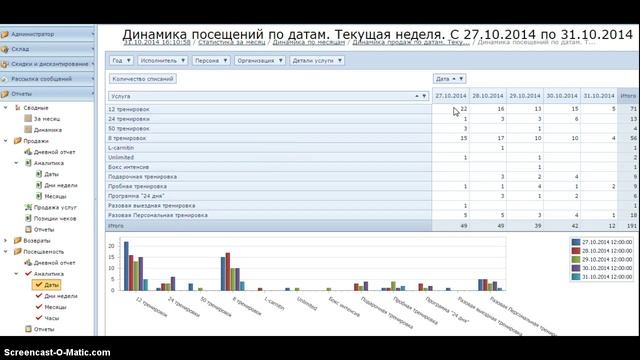
Task: Click the 12 тренировок row label
Action: [x=129, y=109]
